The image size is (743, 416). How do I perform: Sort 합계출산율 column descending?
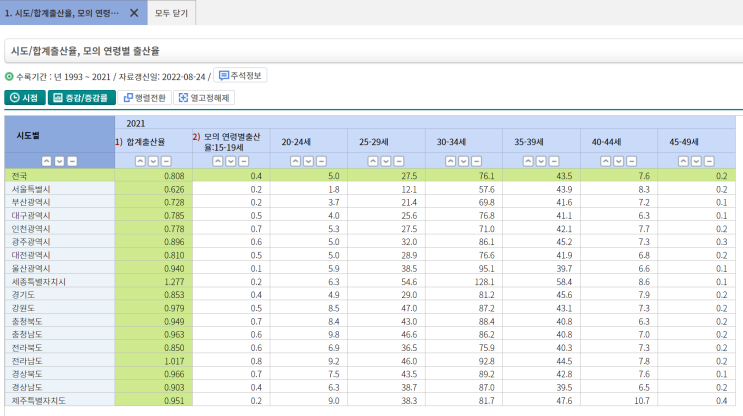click(x=153, y=161)
